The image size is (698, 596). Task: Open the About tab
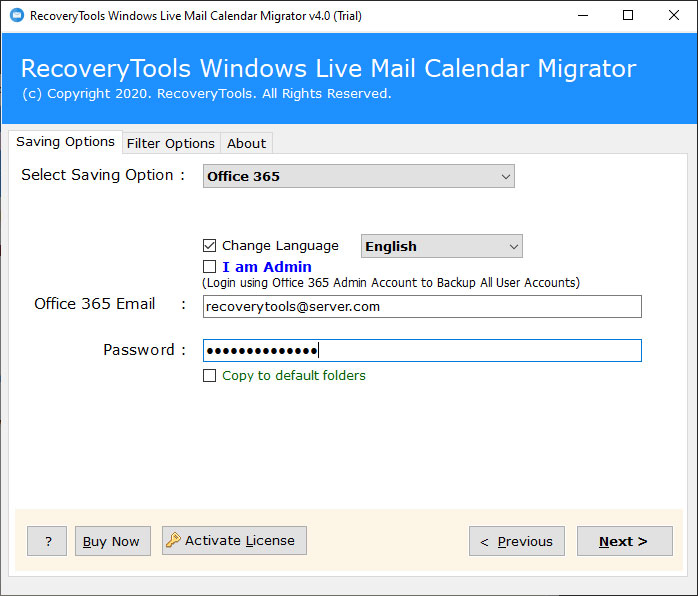click(x=246, y=143)
